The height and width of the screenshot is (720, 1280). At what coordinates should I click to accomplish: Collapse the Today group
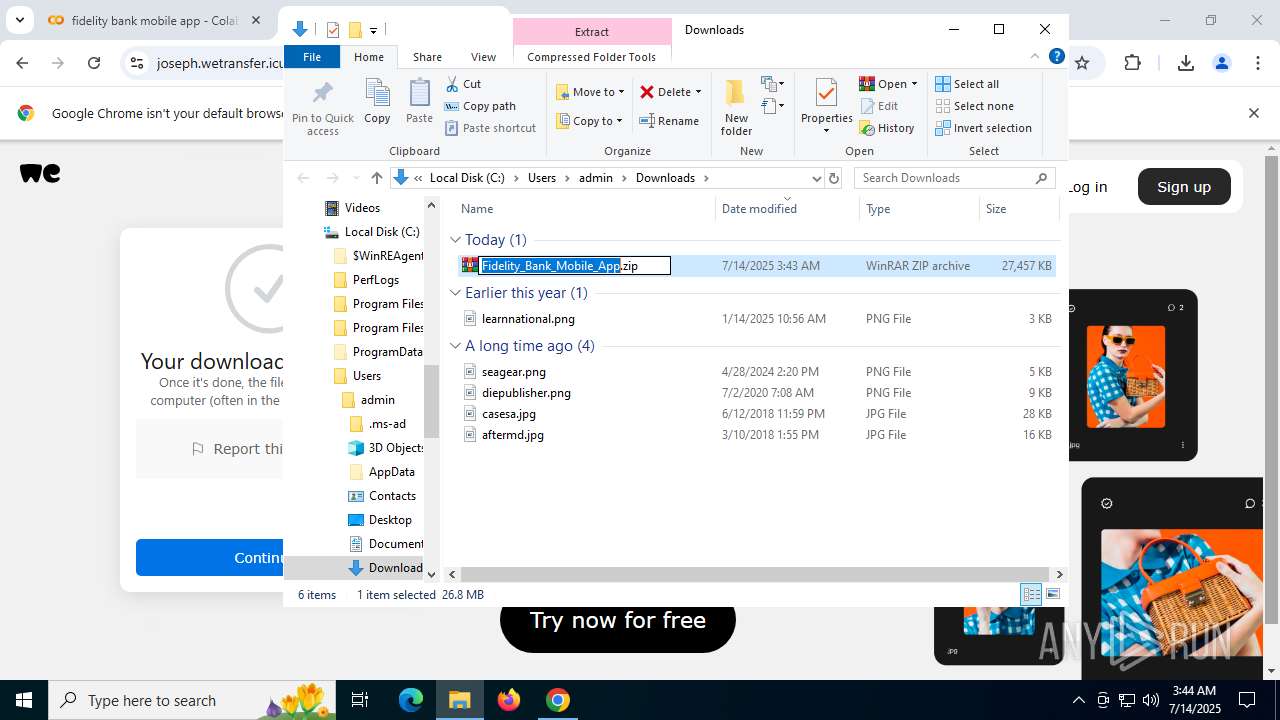pyautogui.click(x=455, y=240)
